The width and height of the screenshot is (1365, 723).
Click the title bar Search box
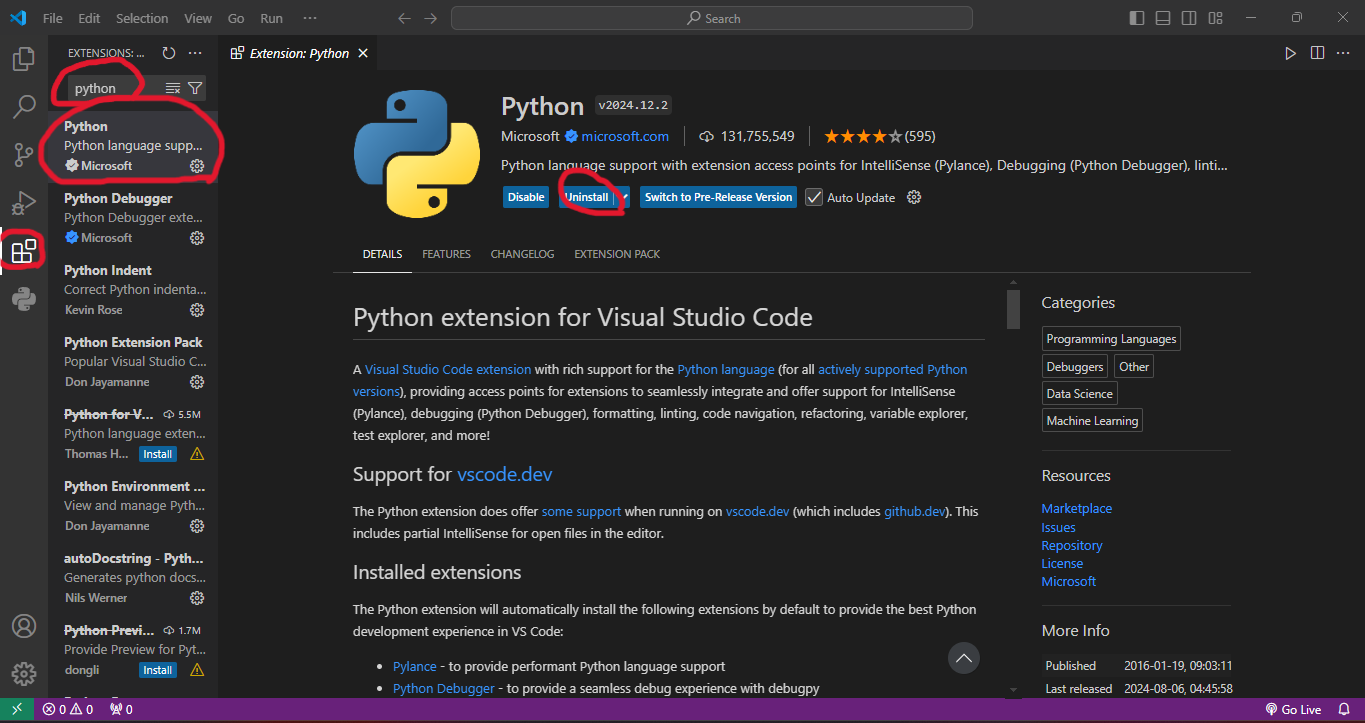coord(711,18)
